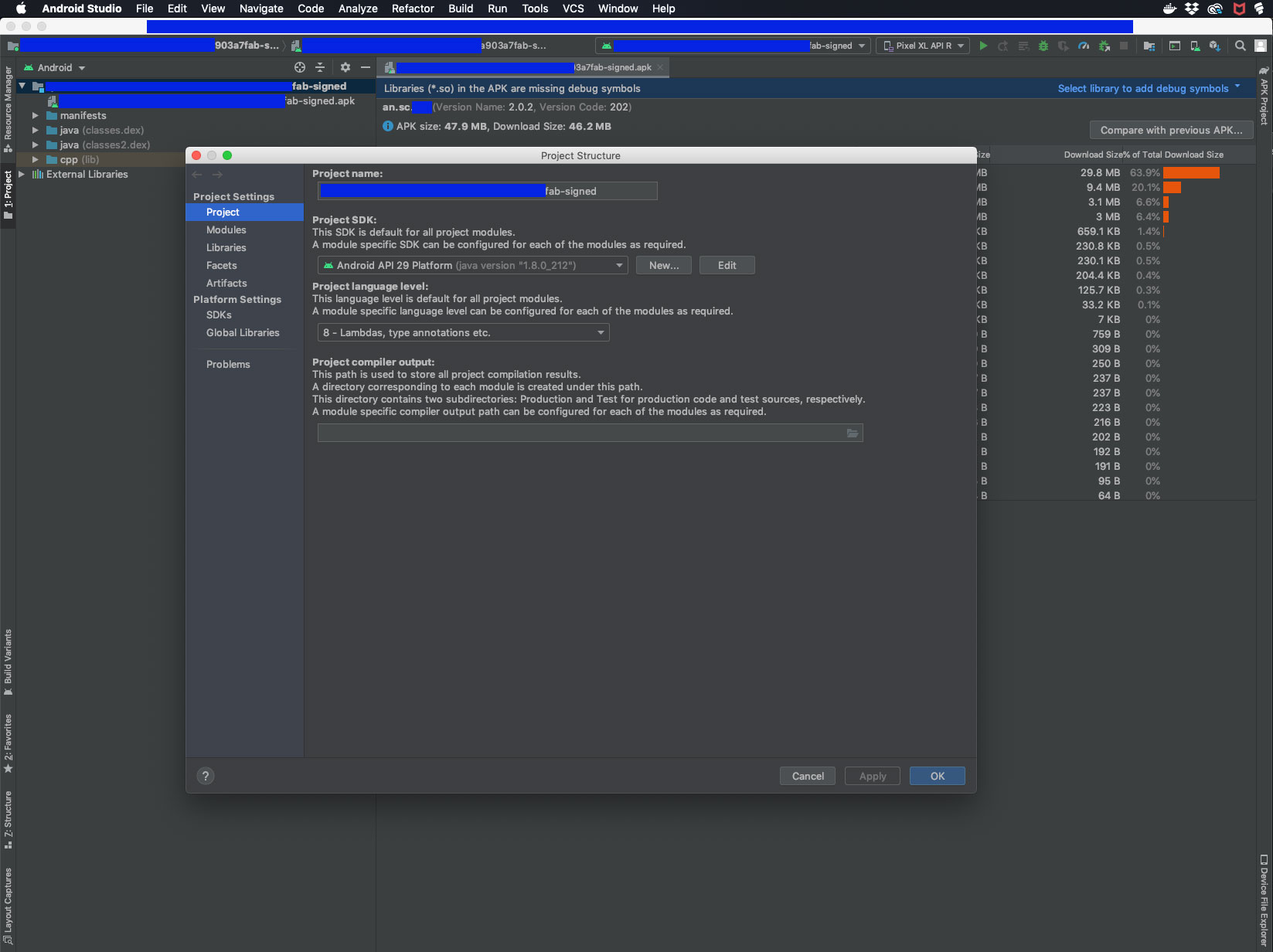1273x952 pixels.
Task: Expand the java (classes.dex) folder
Action: (35, 130)
